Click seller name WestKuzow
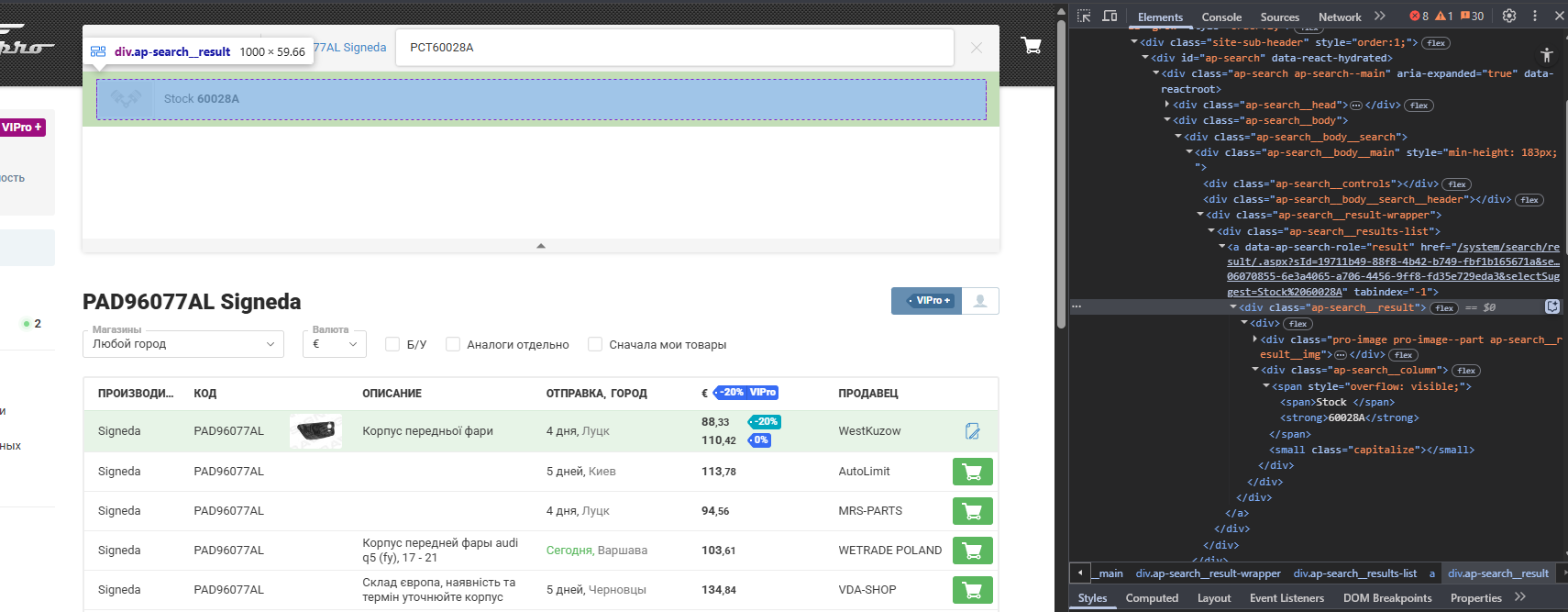Viewport: 1568px width, 612px height. (869, 431)
